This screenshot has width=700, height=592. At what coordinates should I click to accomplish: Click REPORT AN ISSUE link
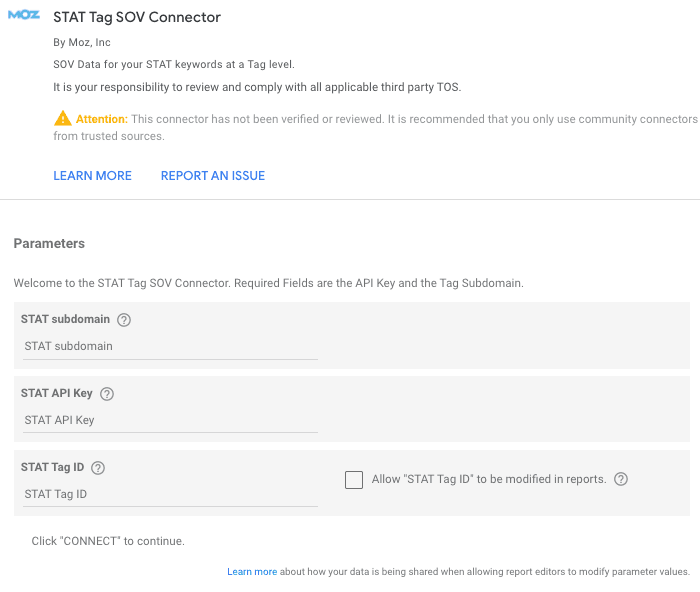(x=213, y=176)
